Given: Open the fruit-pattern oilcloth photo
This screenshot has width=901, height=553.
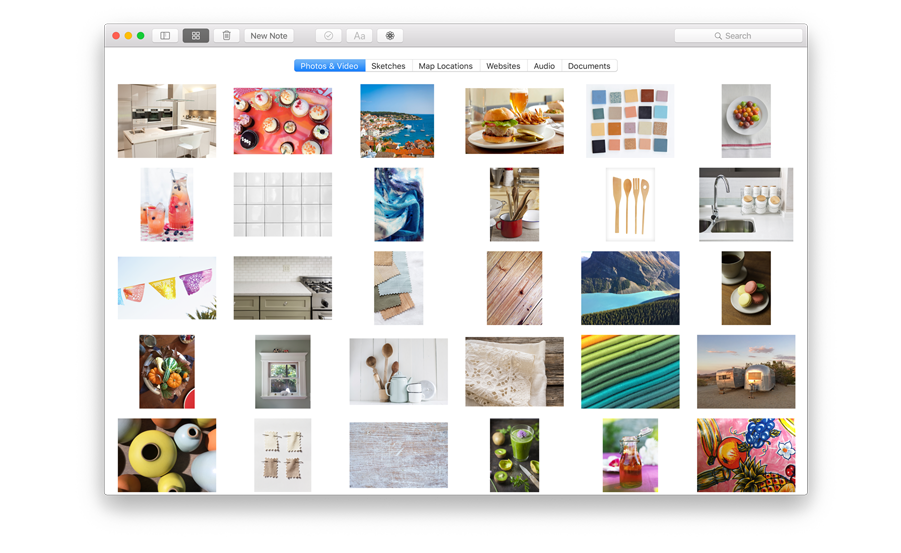Looking at the screenshot, I should (x=746, y=455).
